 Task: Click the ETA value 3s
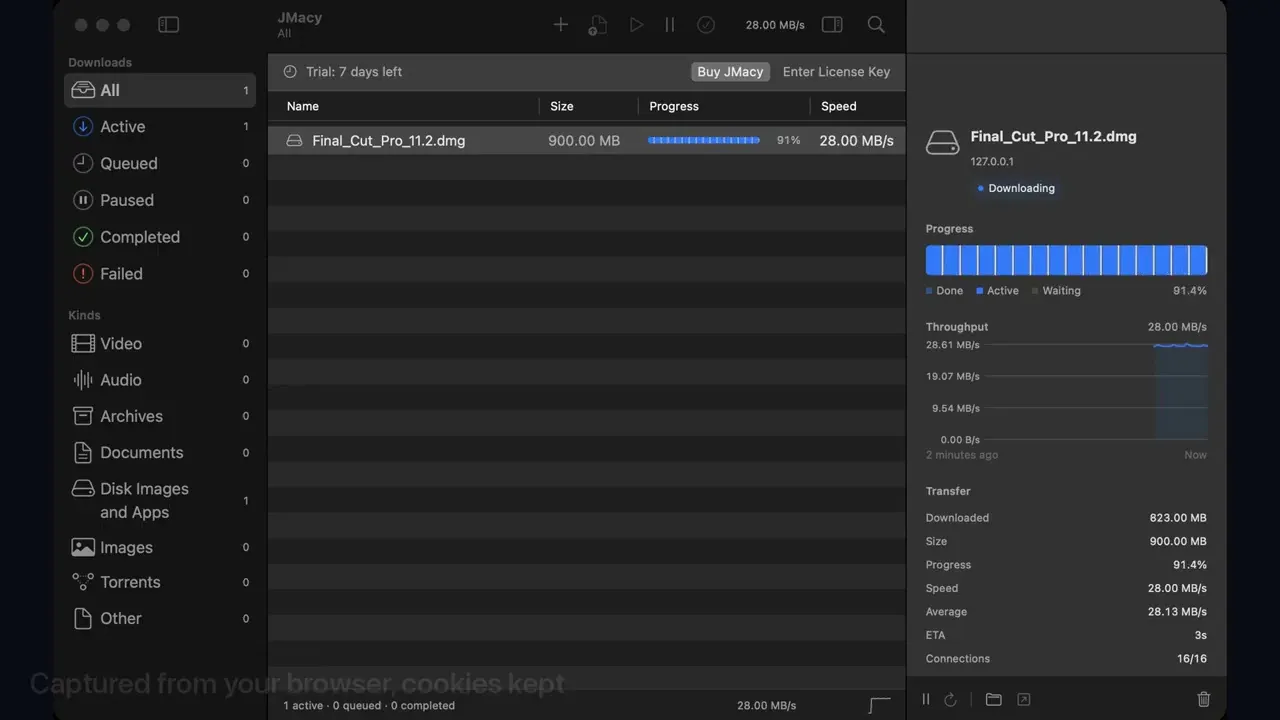1200,635
